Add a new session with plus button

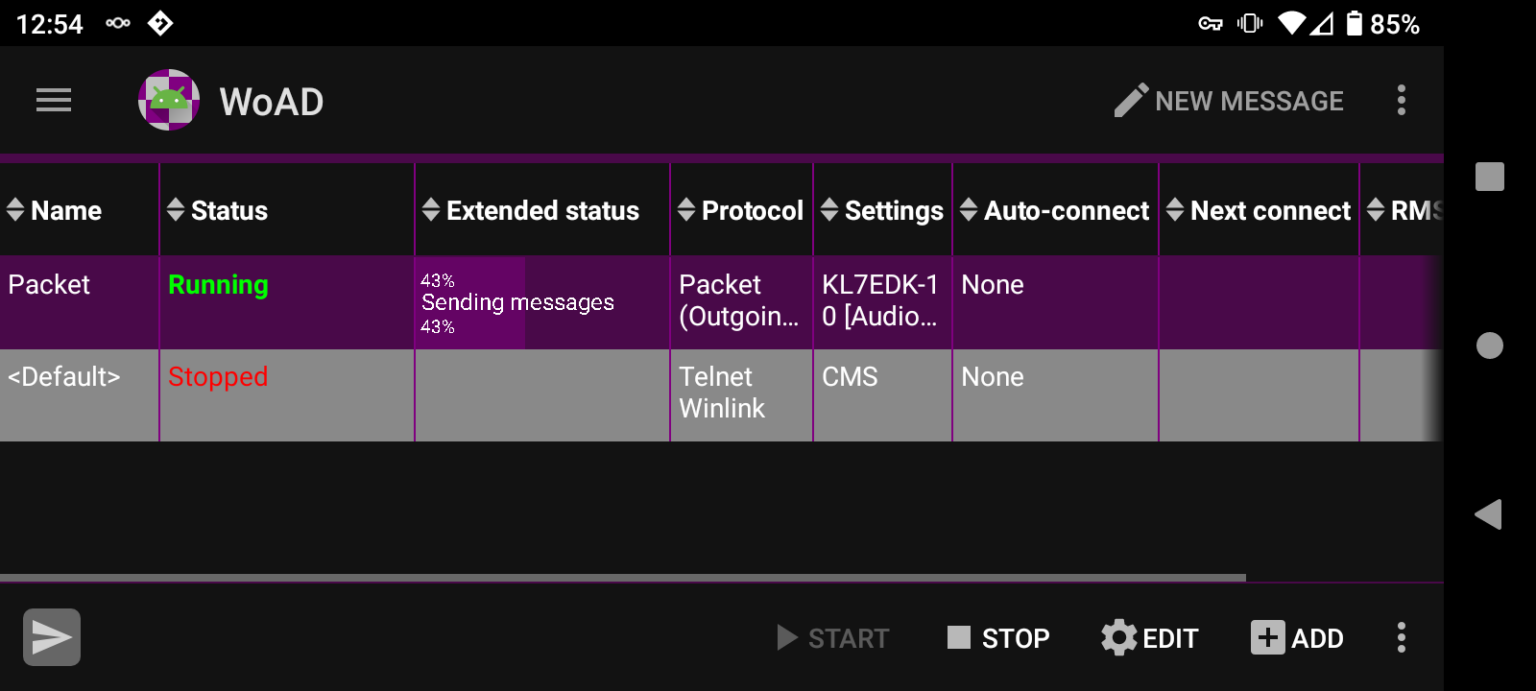point(1297,638)
